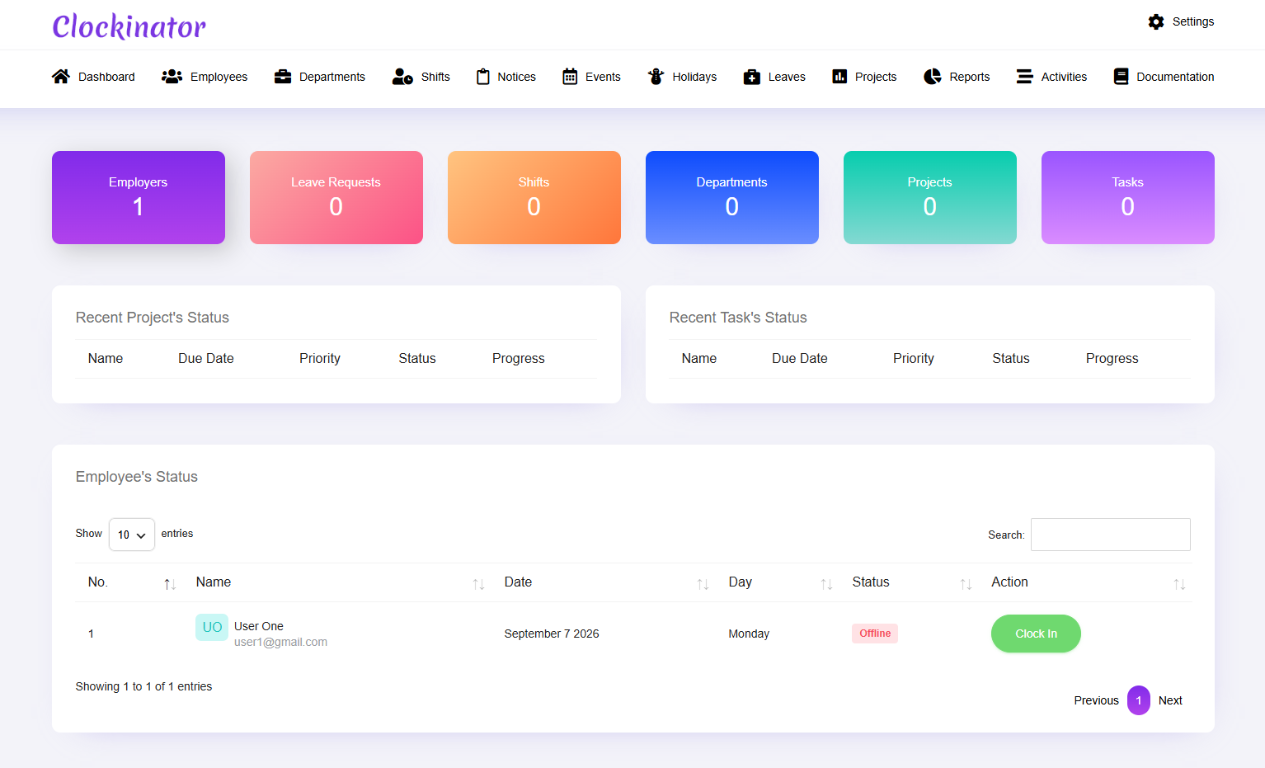
Task: Click the Notices clipboard icon
Action: 483,76
